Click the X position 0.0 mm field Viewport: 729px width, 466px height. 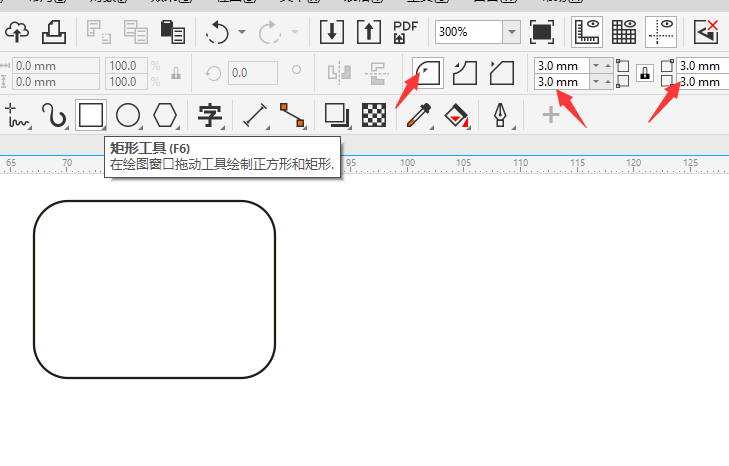coord(56,66)
